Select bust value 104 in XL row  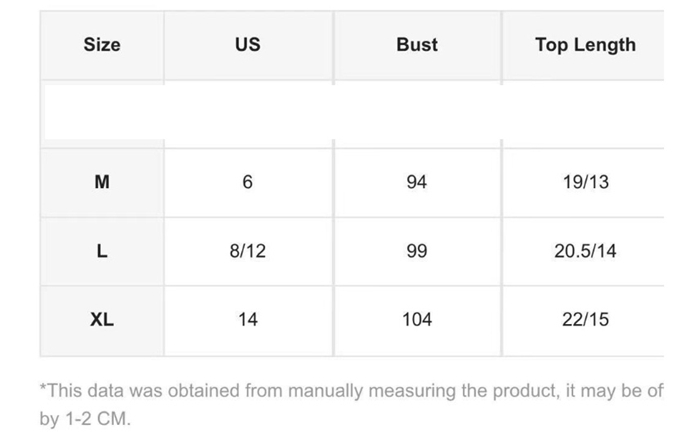[417, 320]
